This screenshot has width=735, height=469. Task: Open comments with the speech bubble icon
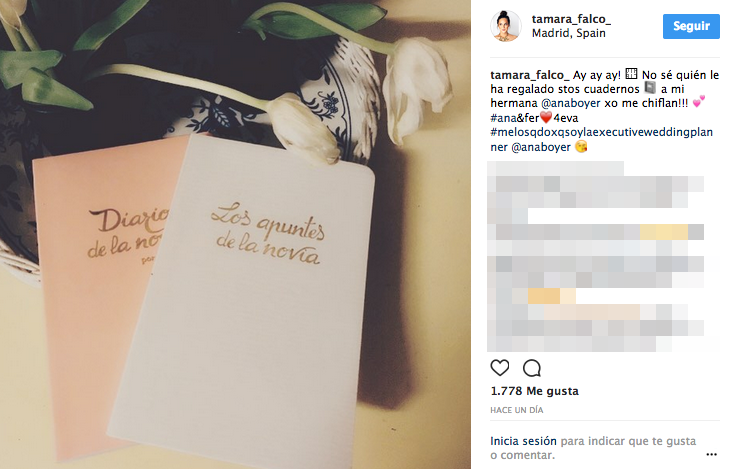pyautogui.click(x=532, y=368)
